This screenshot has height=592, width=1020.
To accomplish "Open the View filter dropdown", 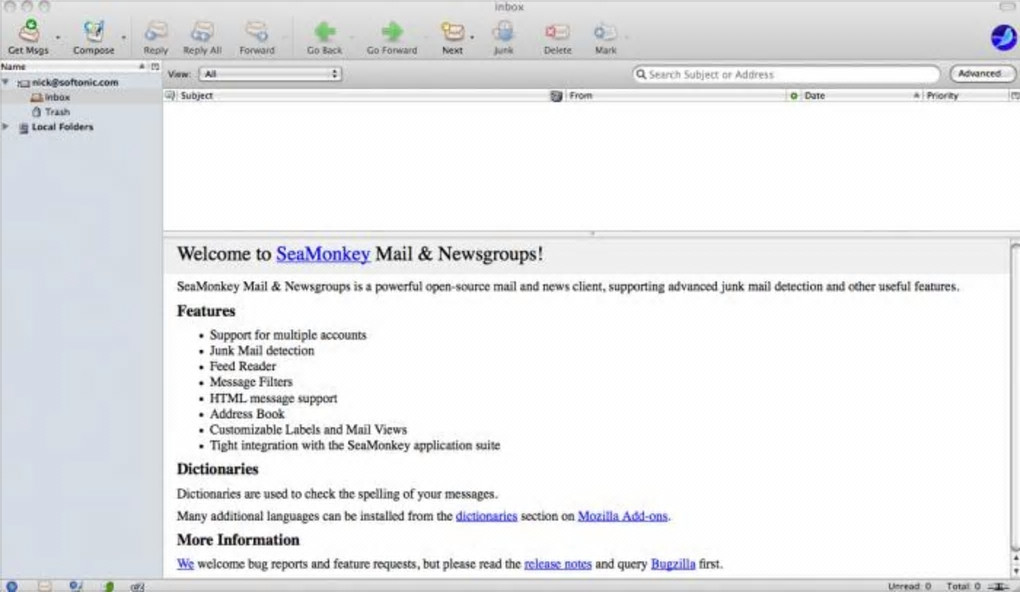I will tap(270, 74).
